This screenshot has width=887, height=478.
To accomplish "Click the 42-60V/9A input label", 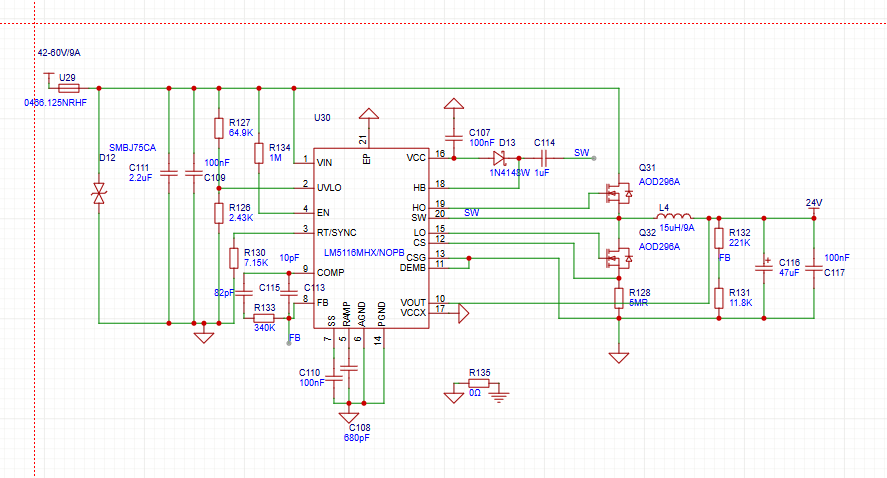I will [59, 53].
